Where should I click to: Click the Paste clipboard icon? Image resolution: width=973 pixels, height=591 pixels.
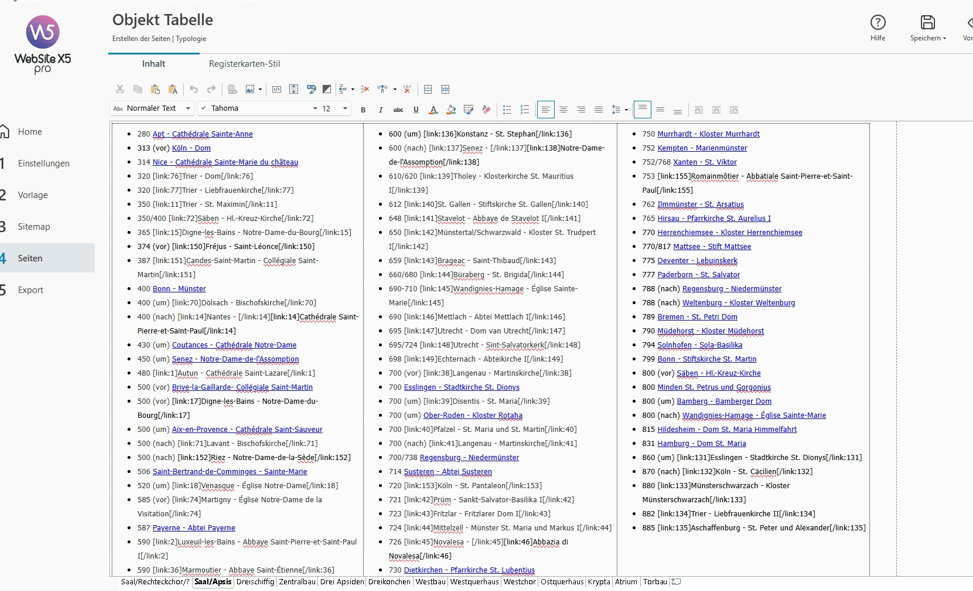(x=155, y=89)
